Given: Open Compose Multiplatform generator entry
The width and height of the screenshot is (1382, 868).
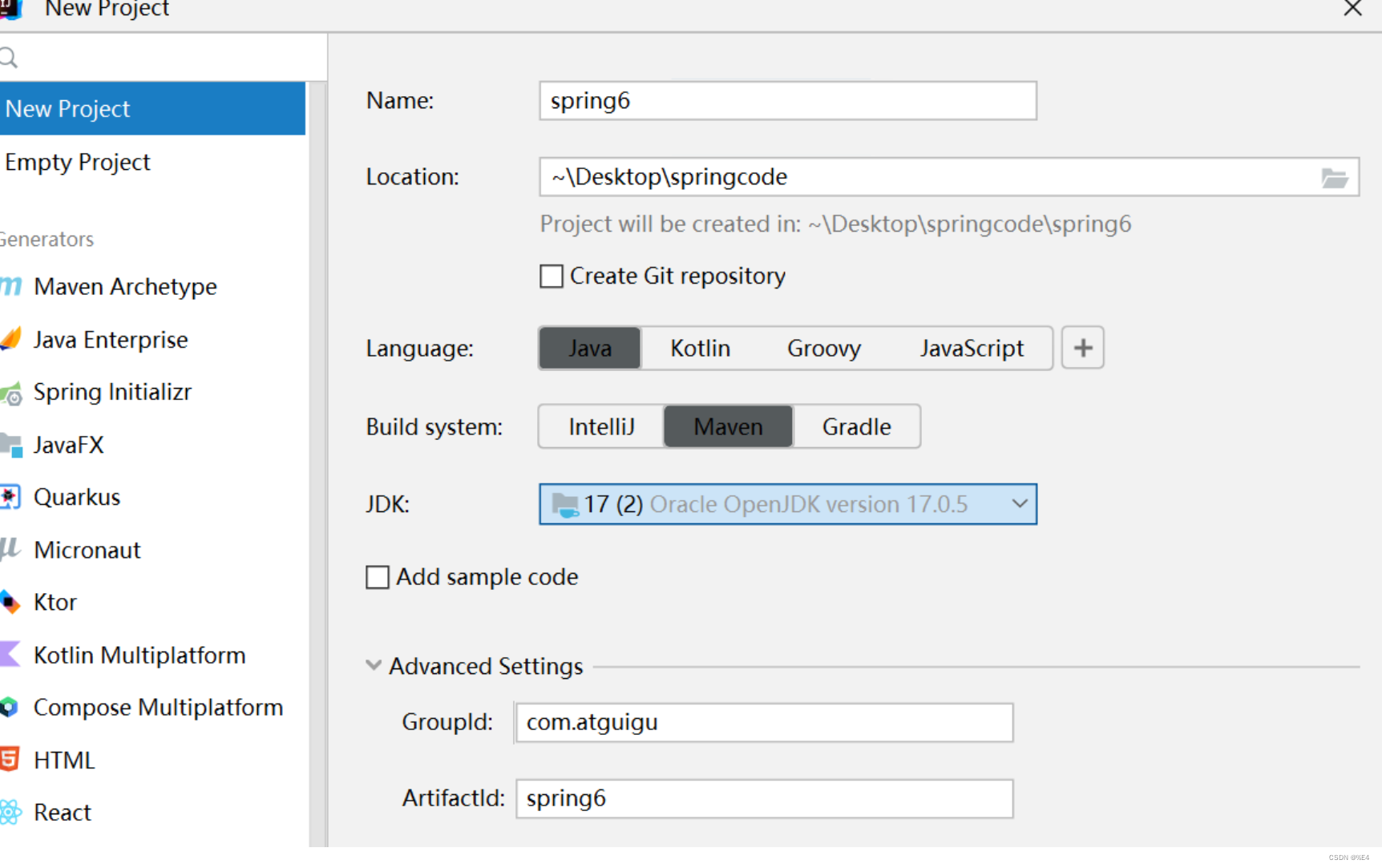Looking at the screenshot, I should click(152, 707).
